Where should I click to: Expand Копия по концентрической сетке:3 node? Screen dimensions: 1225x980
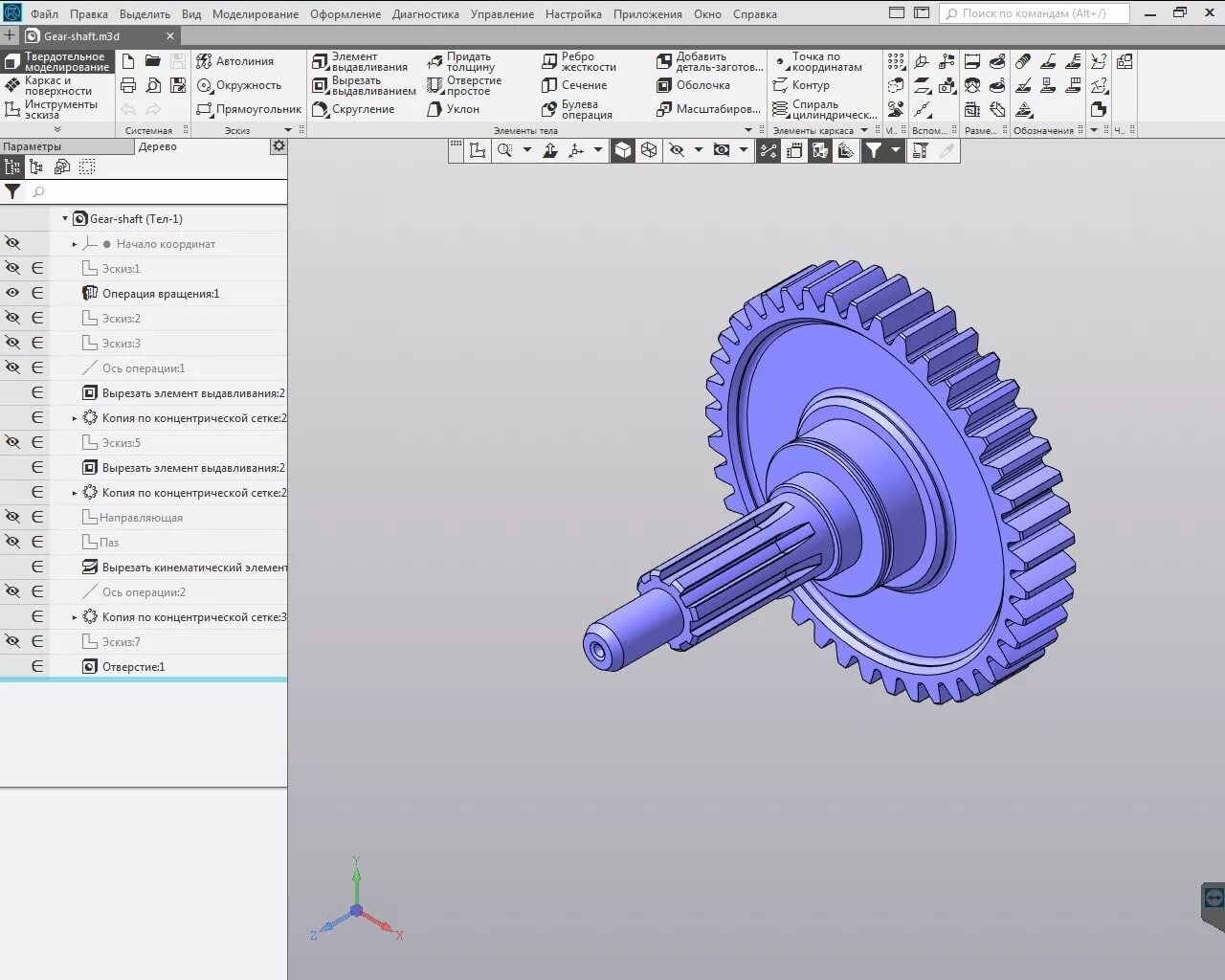coord(75,617)
